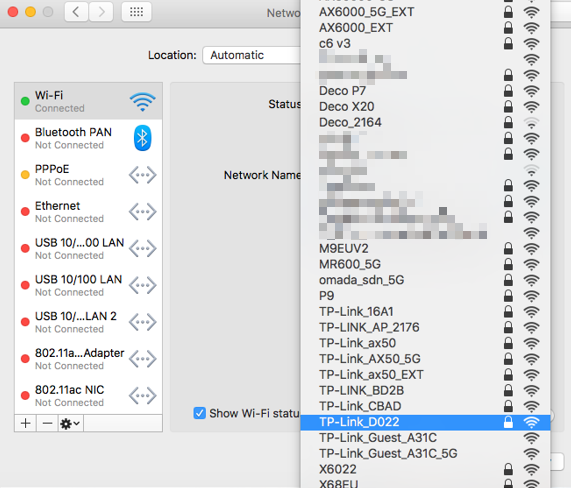Choose the P9 network
The height and width of the screenshot is (488, 571).
[425, 296]
